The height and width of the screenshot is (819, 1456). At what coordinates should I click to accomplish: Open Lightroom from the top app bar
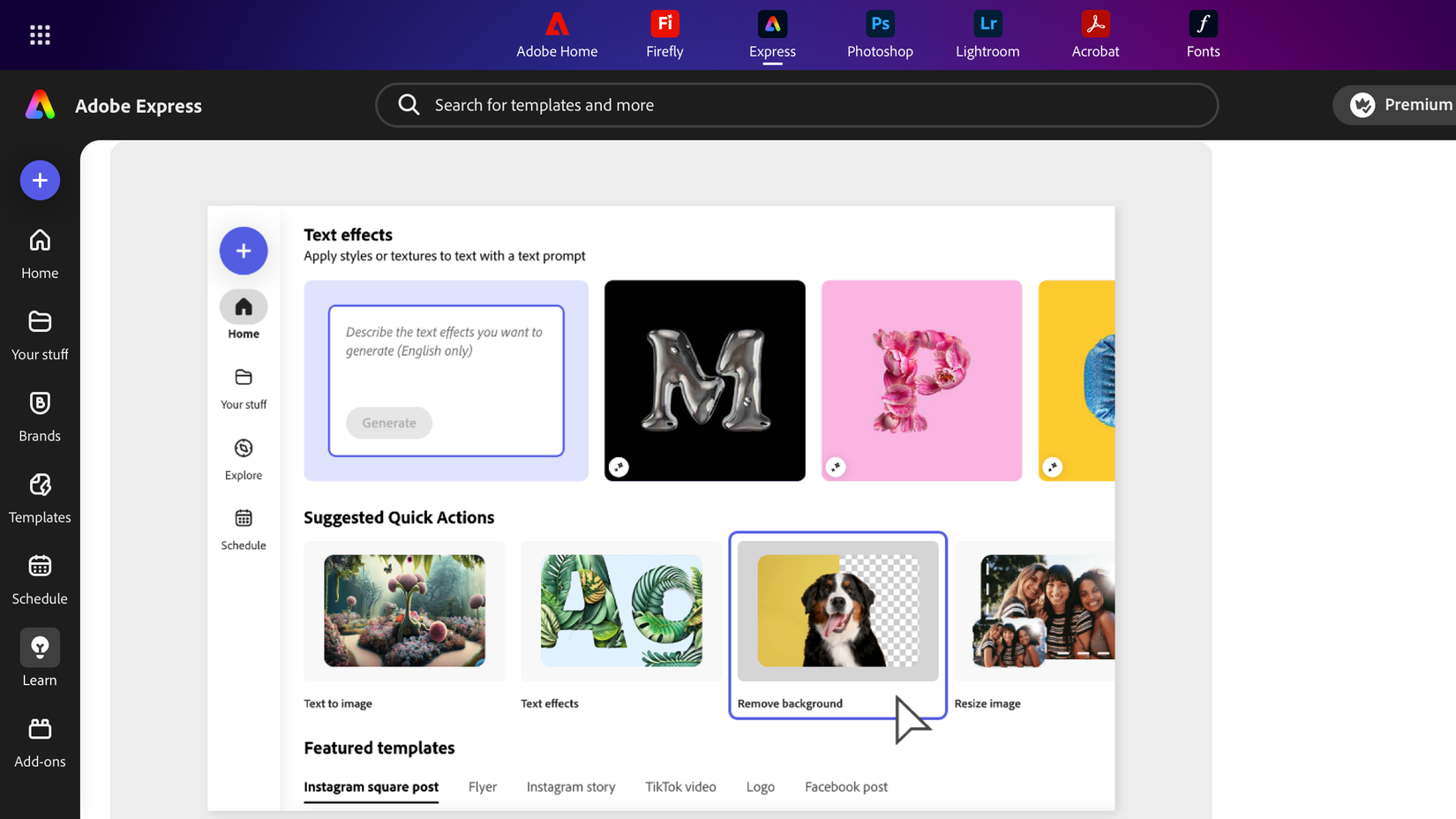[987, 35]
